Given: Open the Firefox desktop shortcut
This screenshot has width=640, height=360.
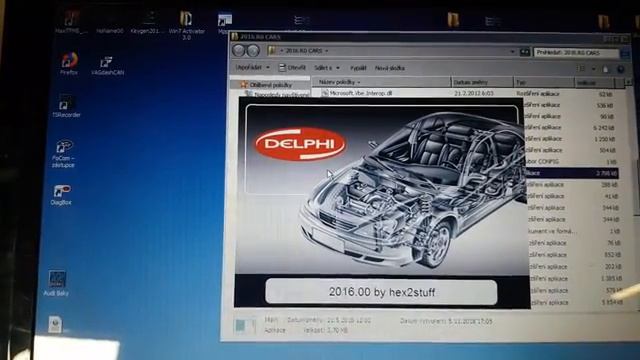Looking at the screenshot, I should [x=69, y=63].
